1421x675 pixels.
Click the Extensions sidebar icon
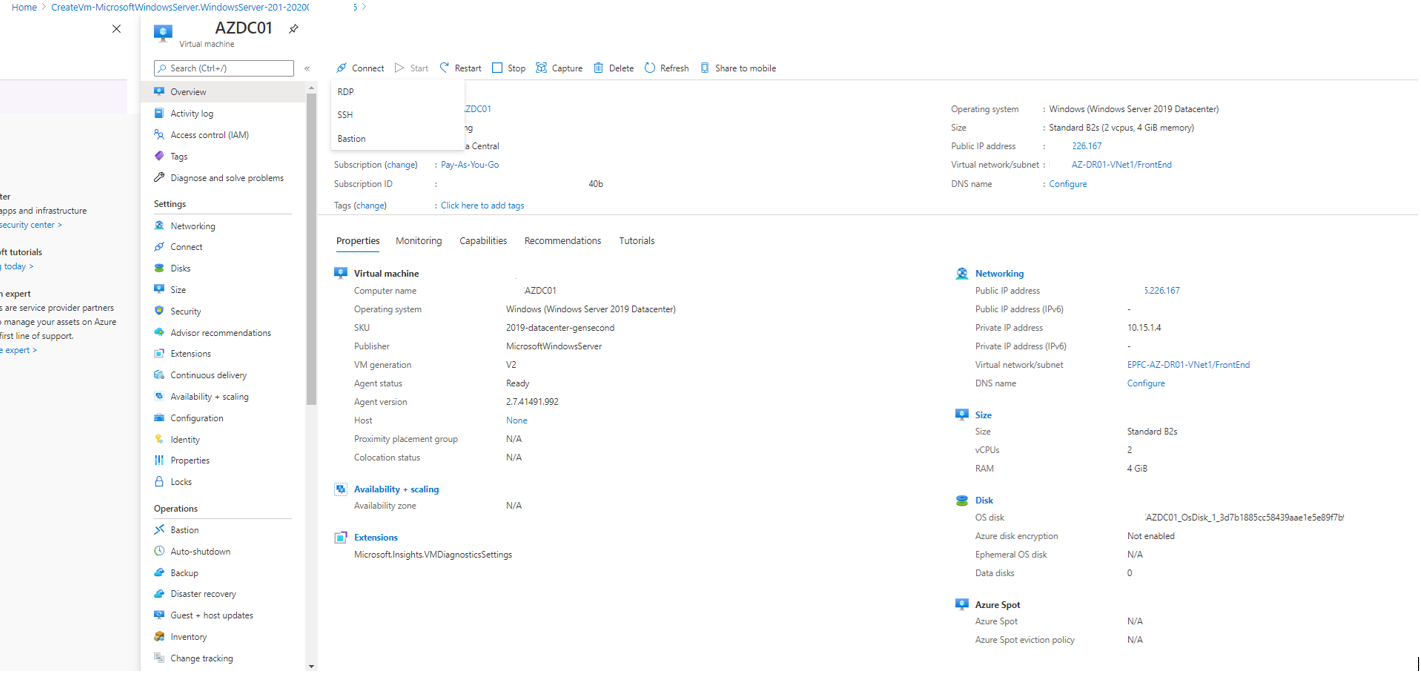coord(159,353)
